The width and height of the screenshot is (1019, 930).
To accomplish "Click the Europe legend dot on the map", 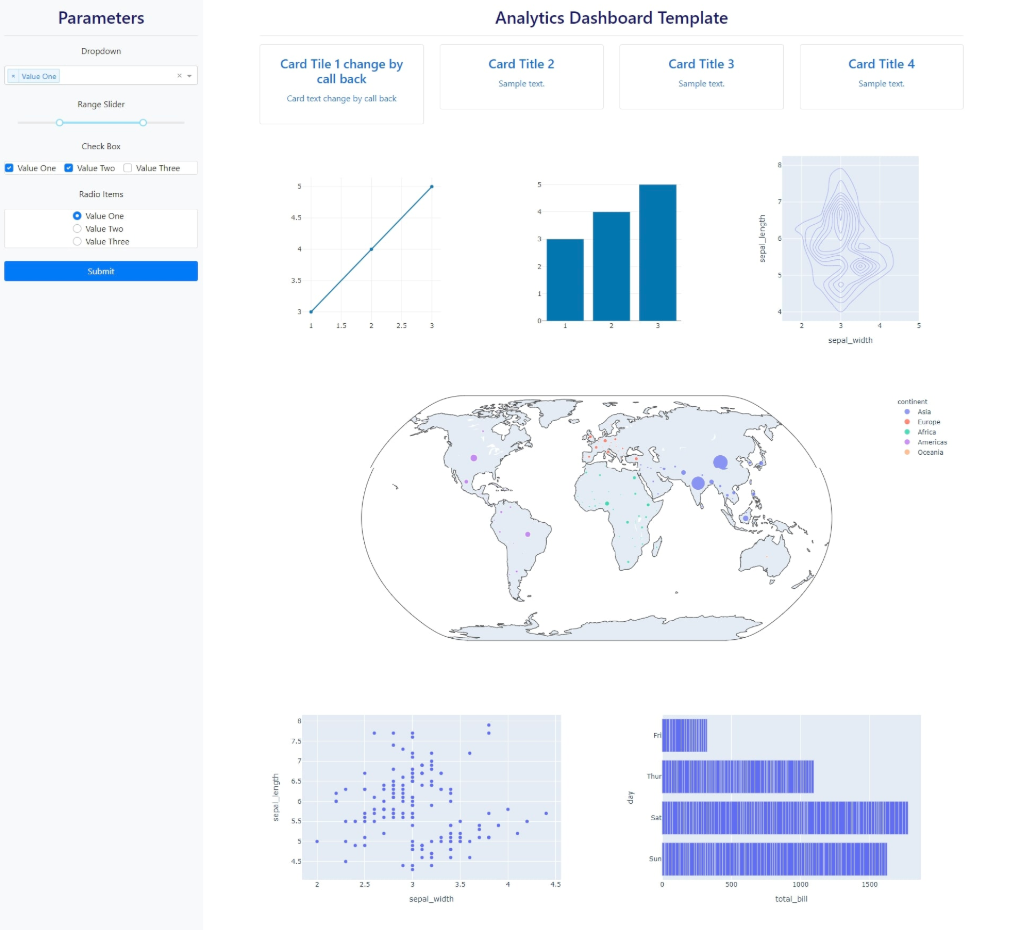I will pos(907,422).
